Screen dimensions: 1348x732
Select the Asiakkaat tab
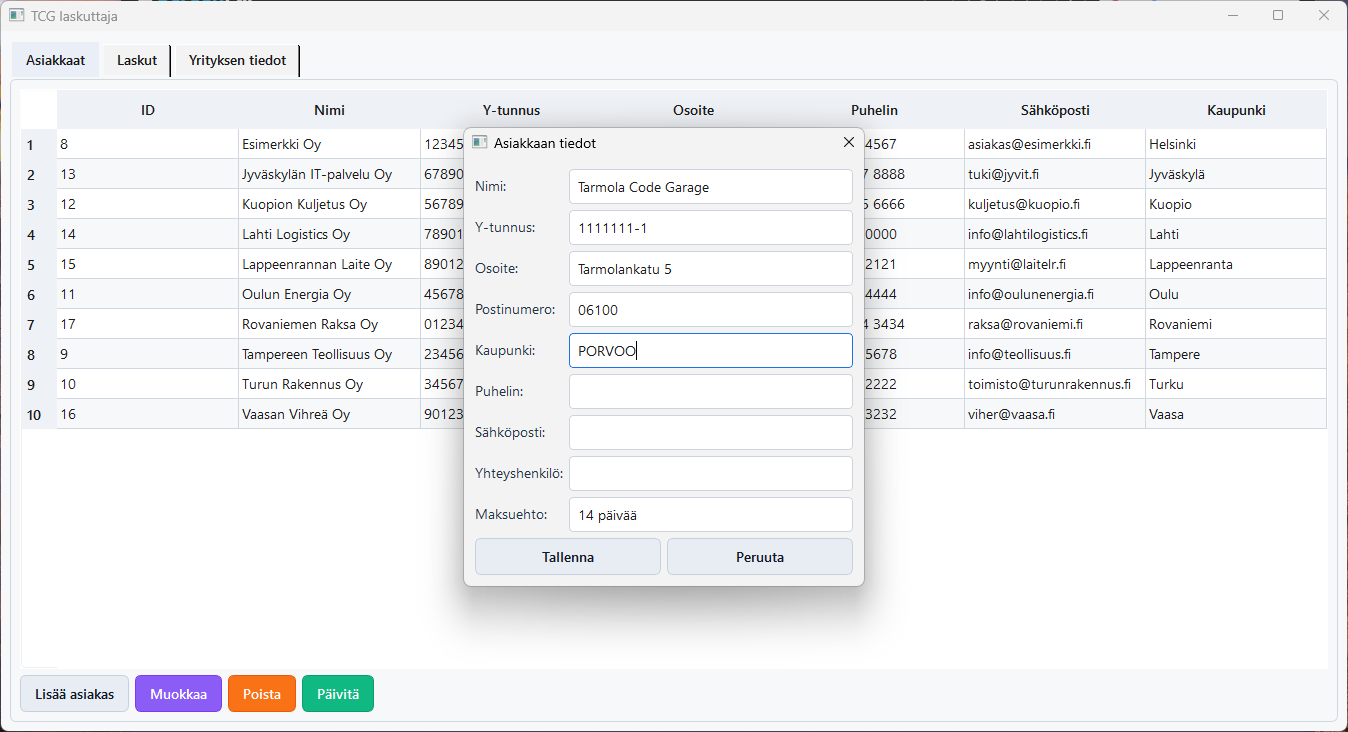55,61
